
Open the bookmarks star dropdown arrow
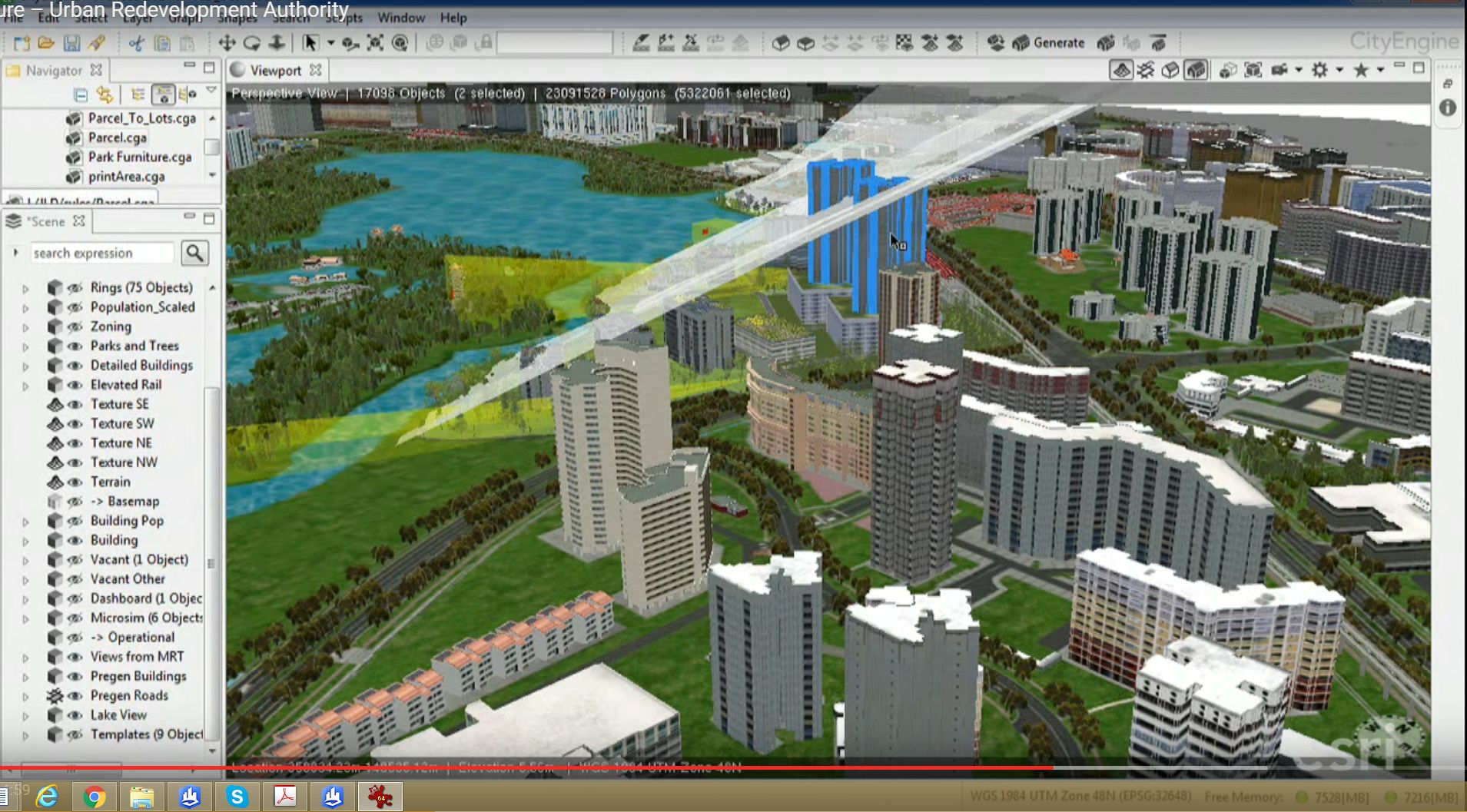tap(1380, 70)
